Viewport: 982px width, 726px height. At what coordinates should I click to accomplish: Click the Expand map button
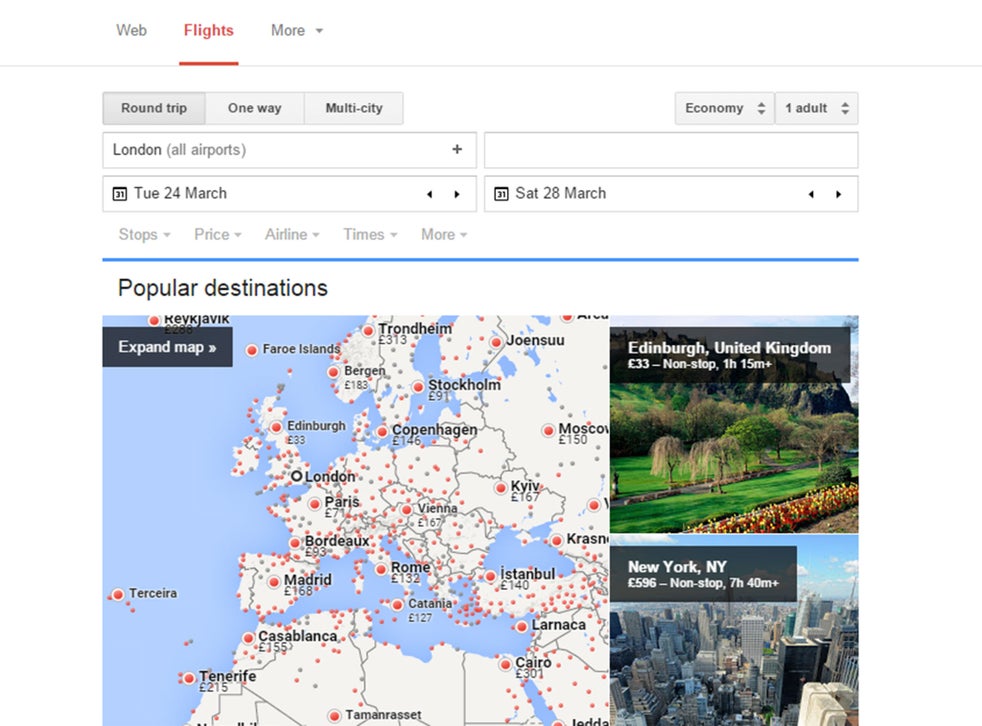pos(167,346)
